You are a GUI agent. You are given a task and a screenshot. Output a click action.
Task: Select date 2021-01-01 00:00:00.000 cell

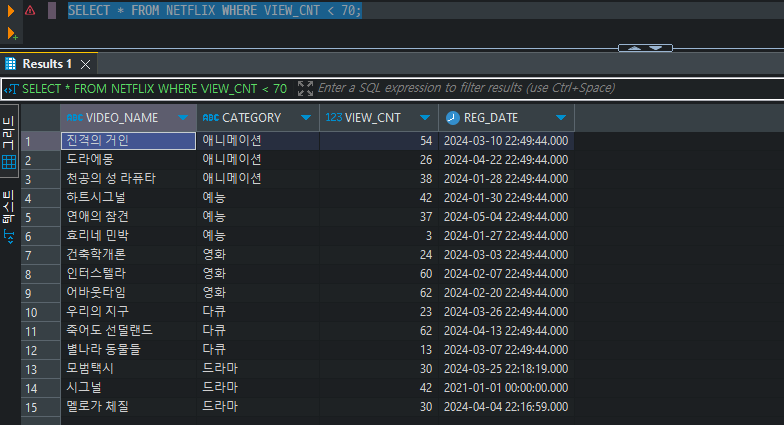(506, 388)
